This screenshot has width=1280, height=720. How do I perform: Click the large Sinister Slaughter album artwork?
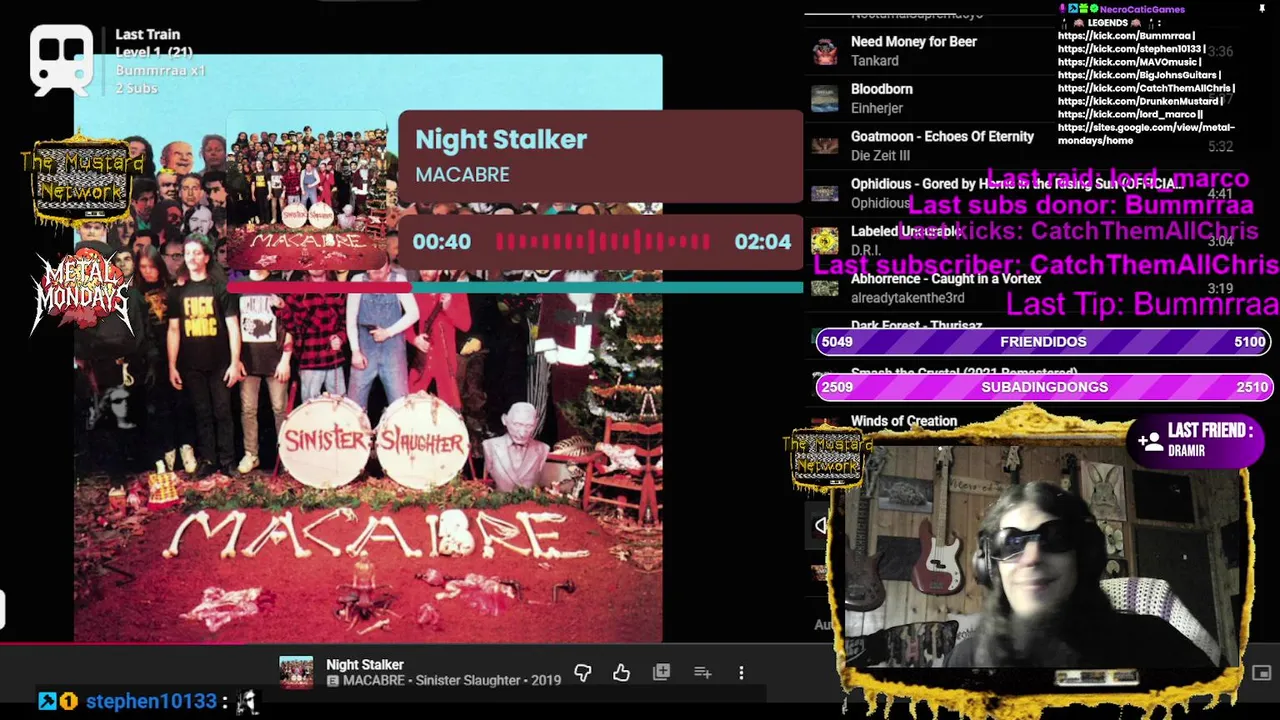tap(368, 348)
